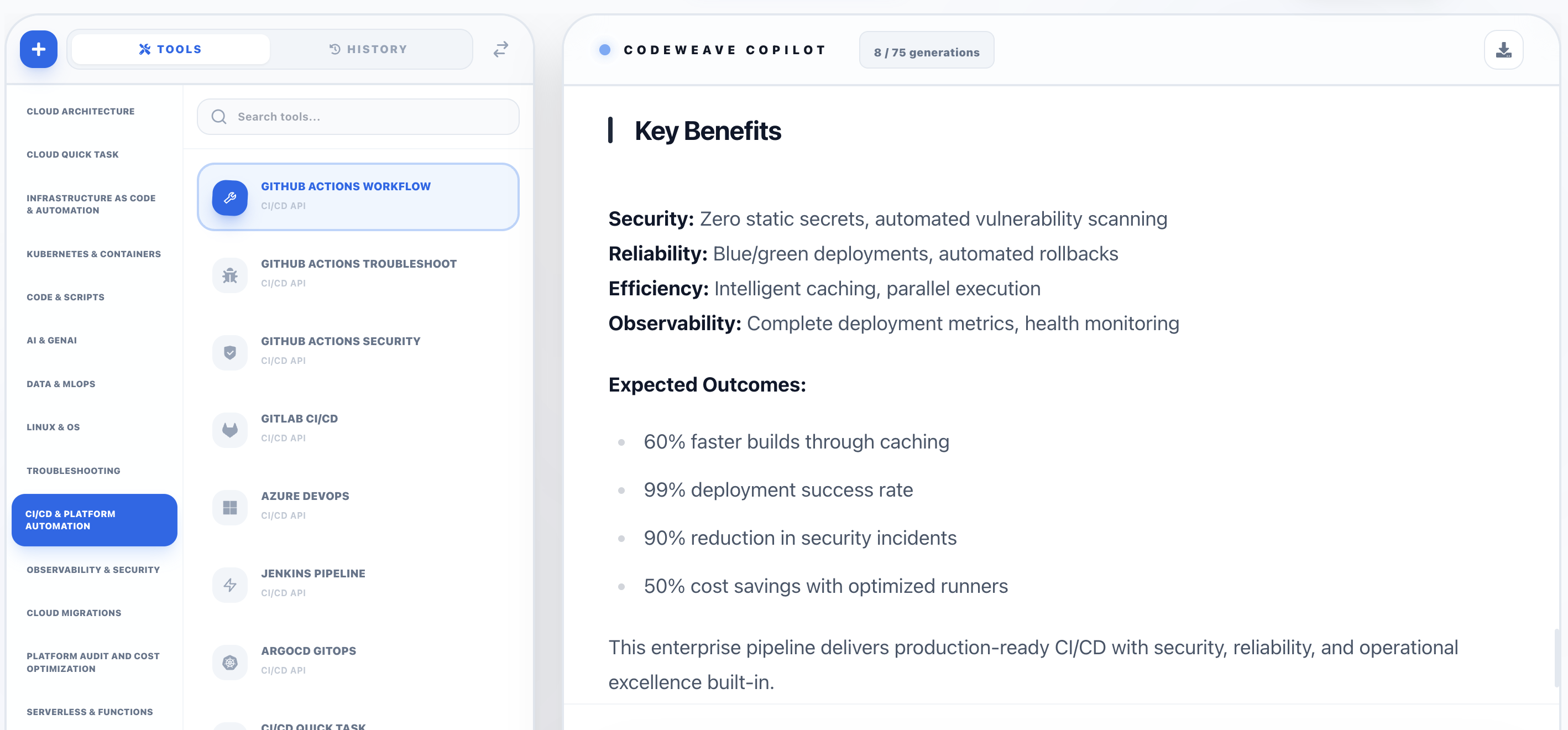Select the GitHub Actions Workflow wrench icon

pos(229,197)
